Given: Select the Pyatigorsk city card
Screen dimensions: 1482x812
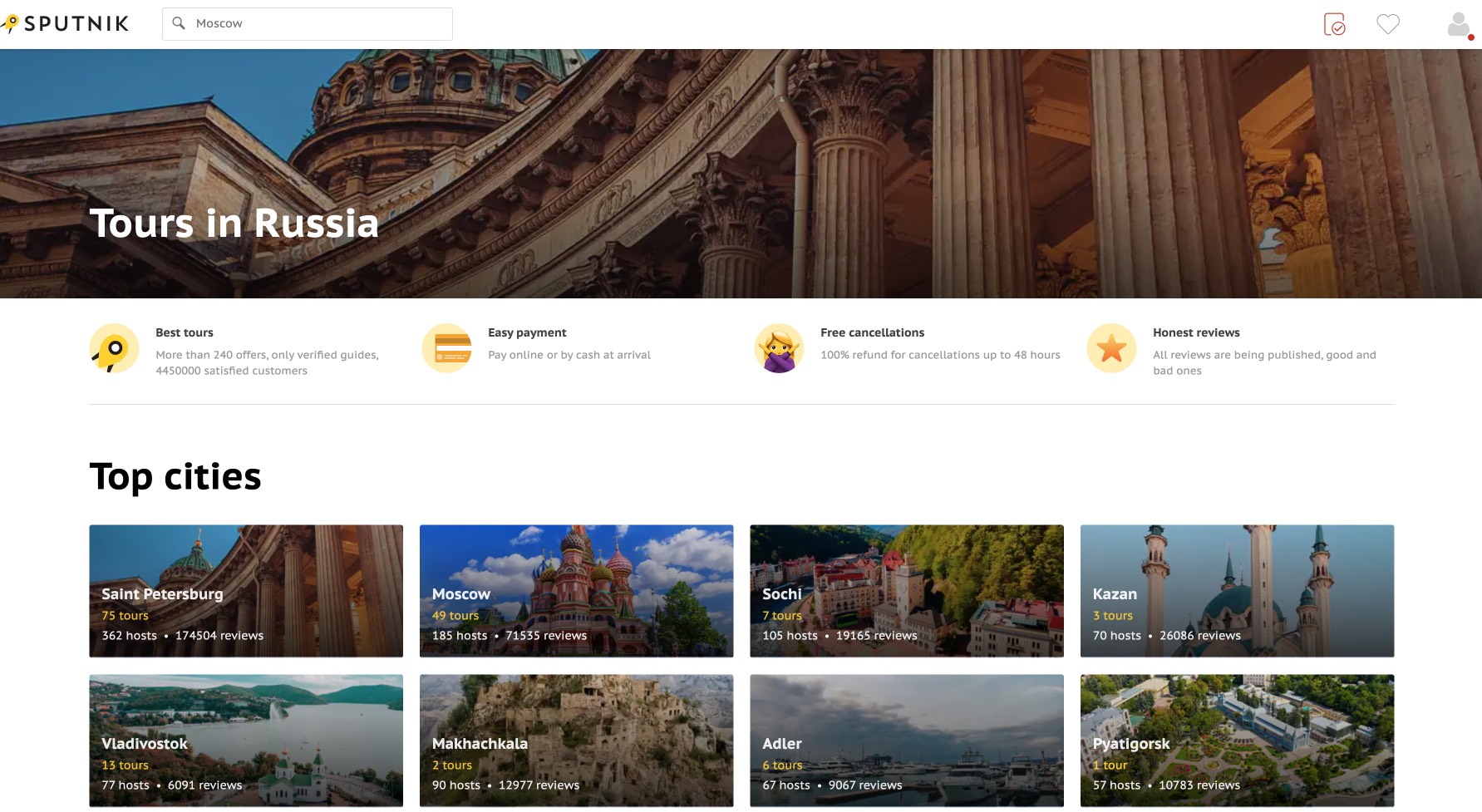Looking at the screenshot, I should (x=1237, y=740).
